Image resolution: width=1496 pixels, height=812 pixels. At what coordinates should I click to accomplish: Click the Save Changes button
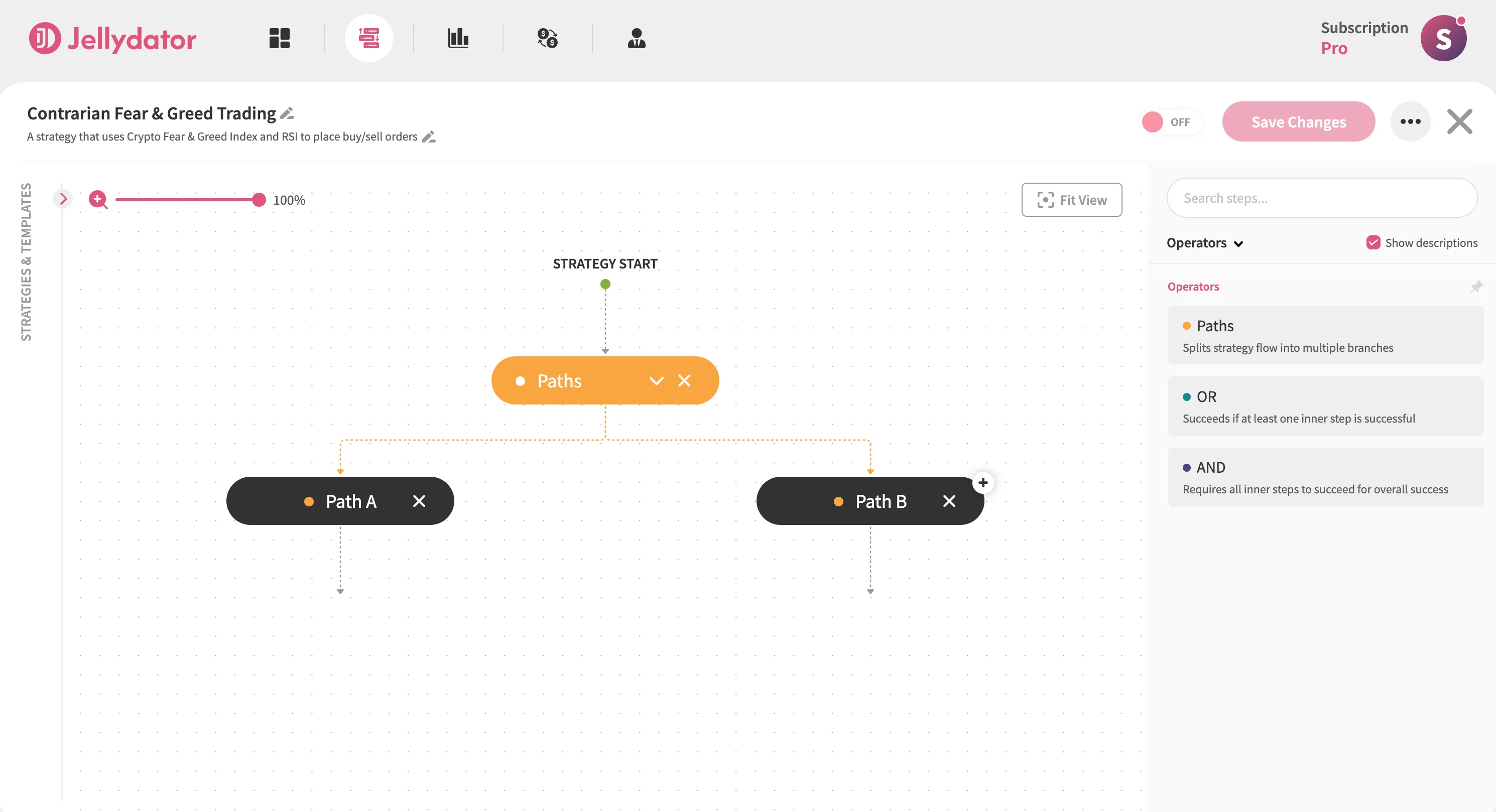pyautogui.click(x=1299, y=122)
